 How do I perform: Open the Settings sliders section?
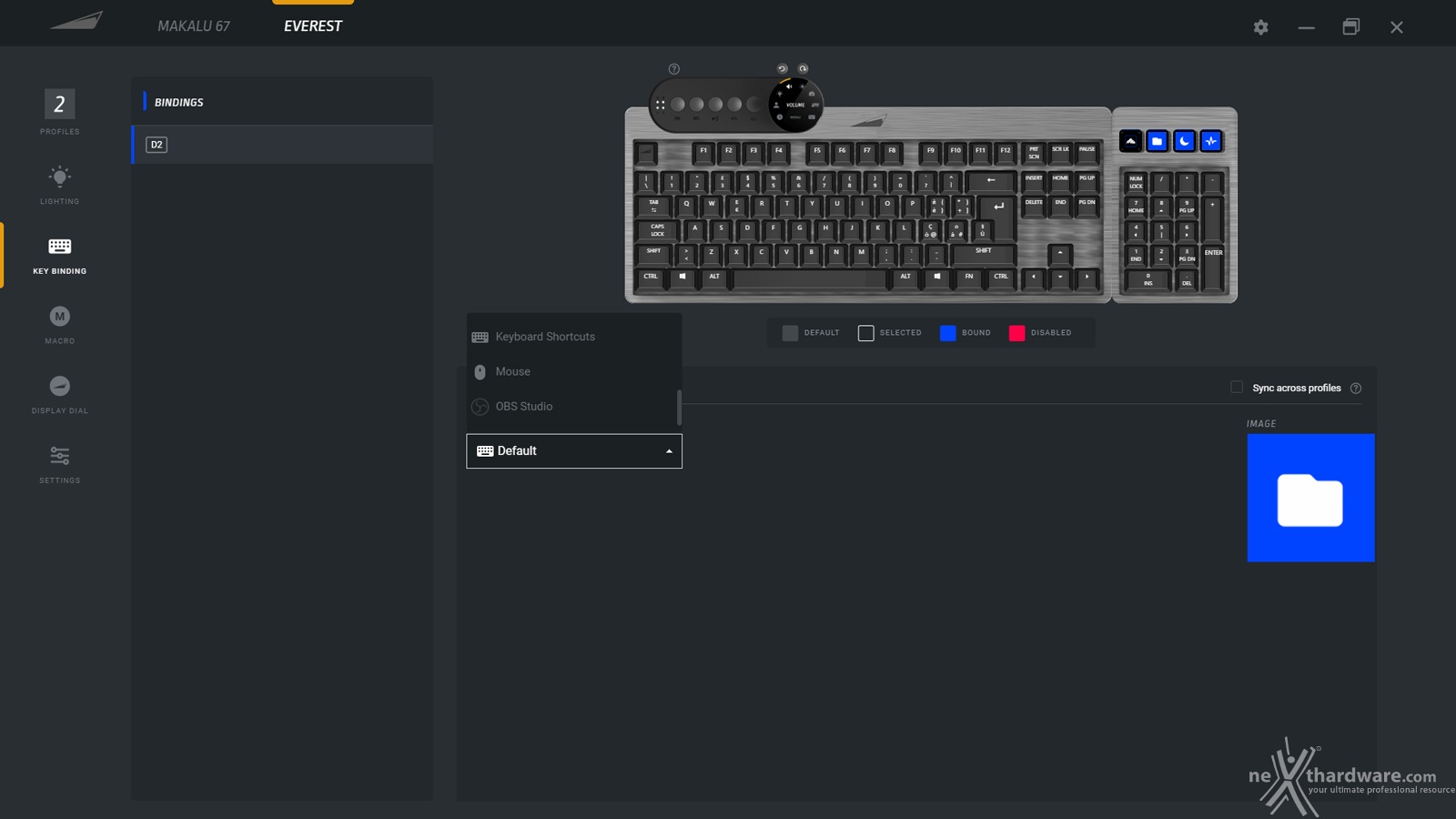[59, 464]
